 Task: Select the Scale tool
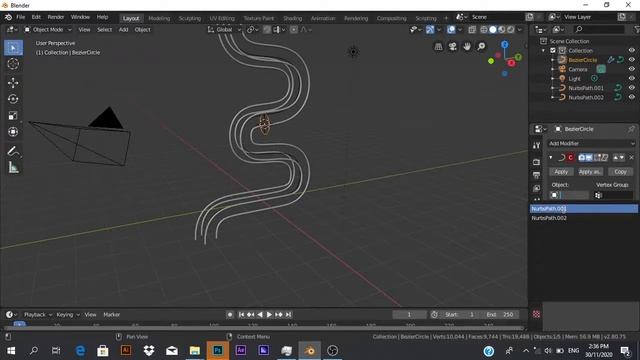(x=13, y=116)
